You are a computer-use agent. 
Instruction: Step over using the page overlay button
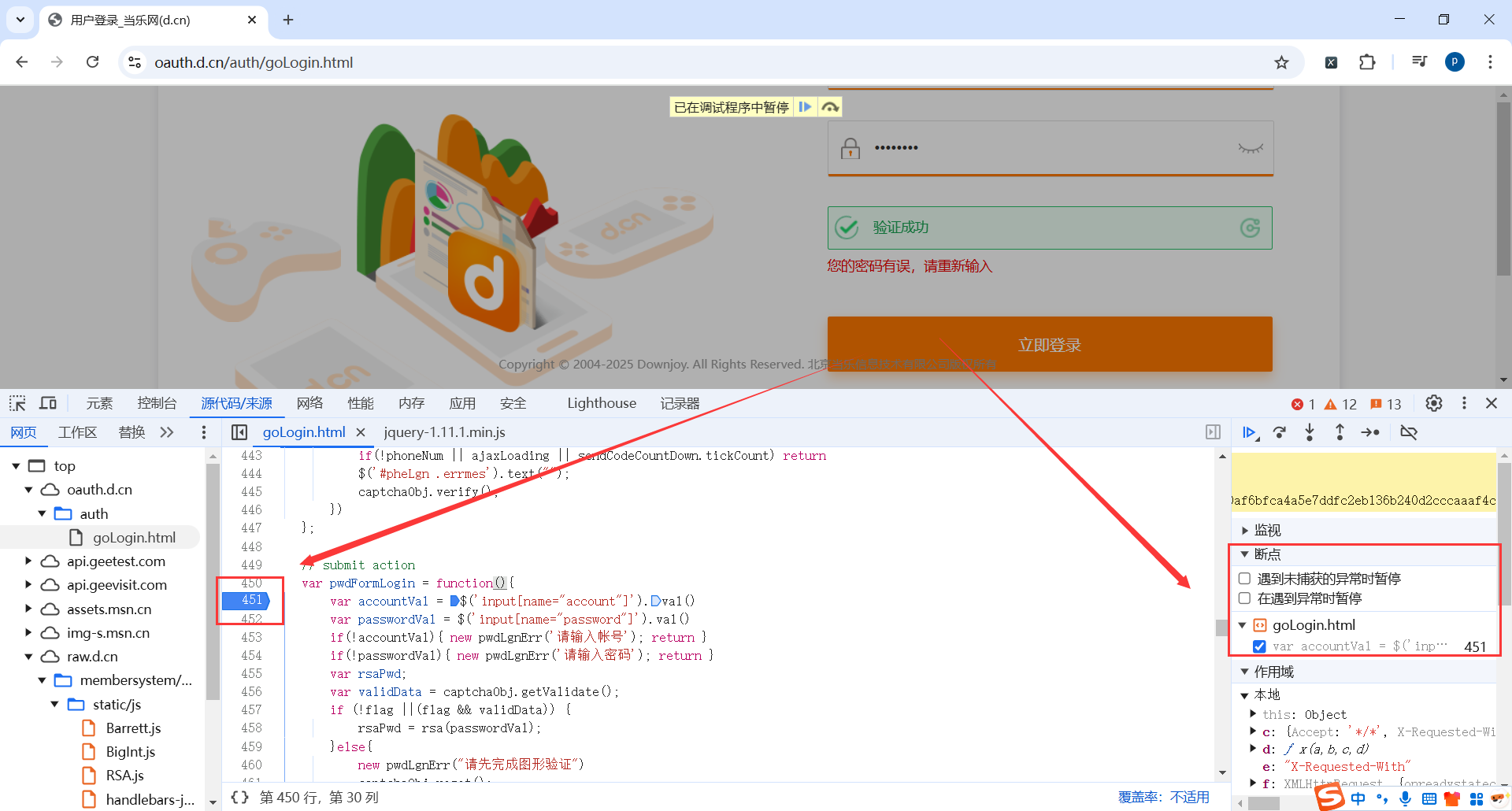(830, 107)
